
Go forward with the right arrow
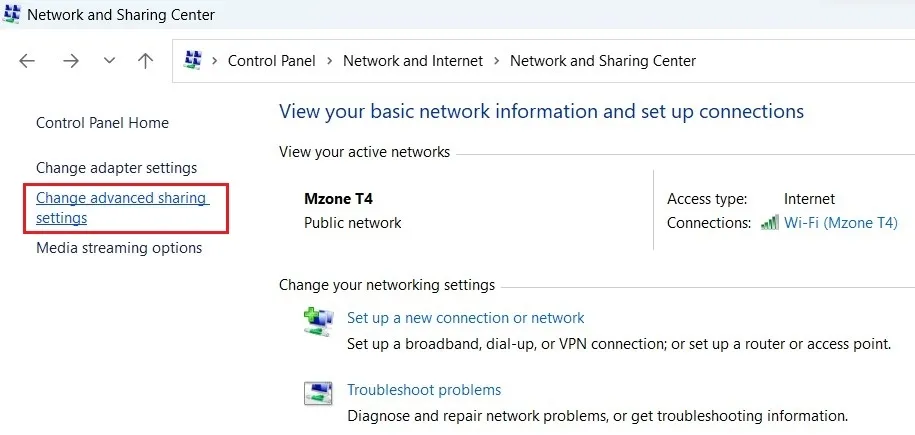[70, 61]
